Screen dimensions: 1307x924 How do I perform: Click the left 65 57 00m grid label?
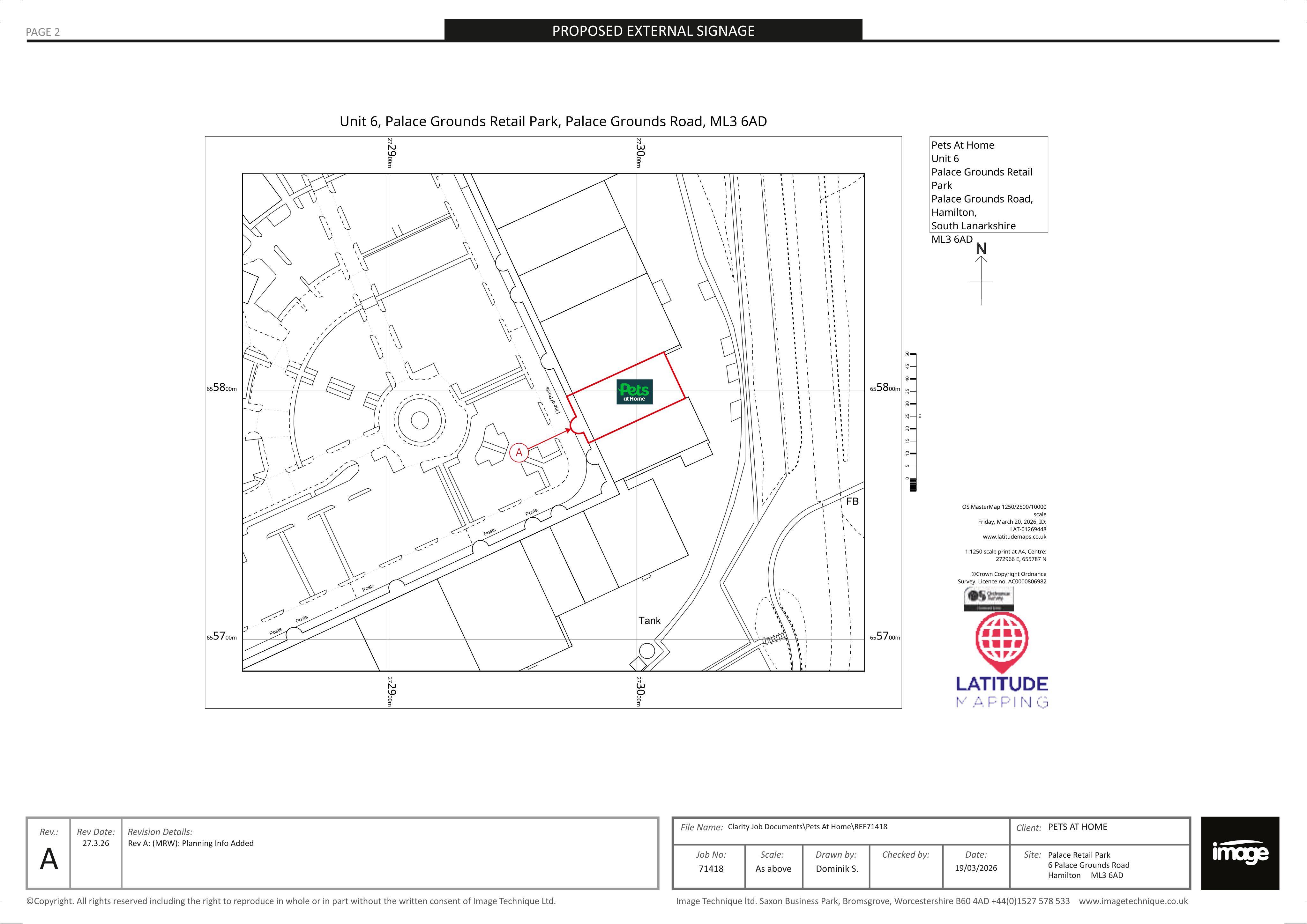click(221, 637)
